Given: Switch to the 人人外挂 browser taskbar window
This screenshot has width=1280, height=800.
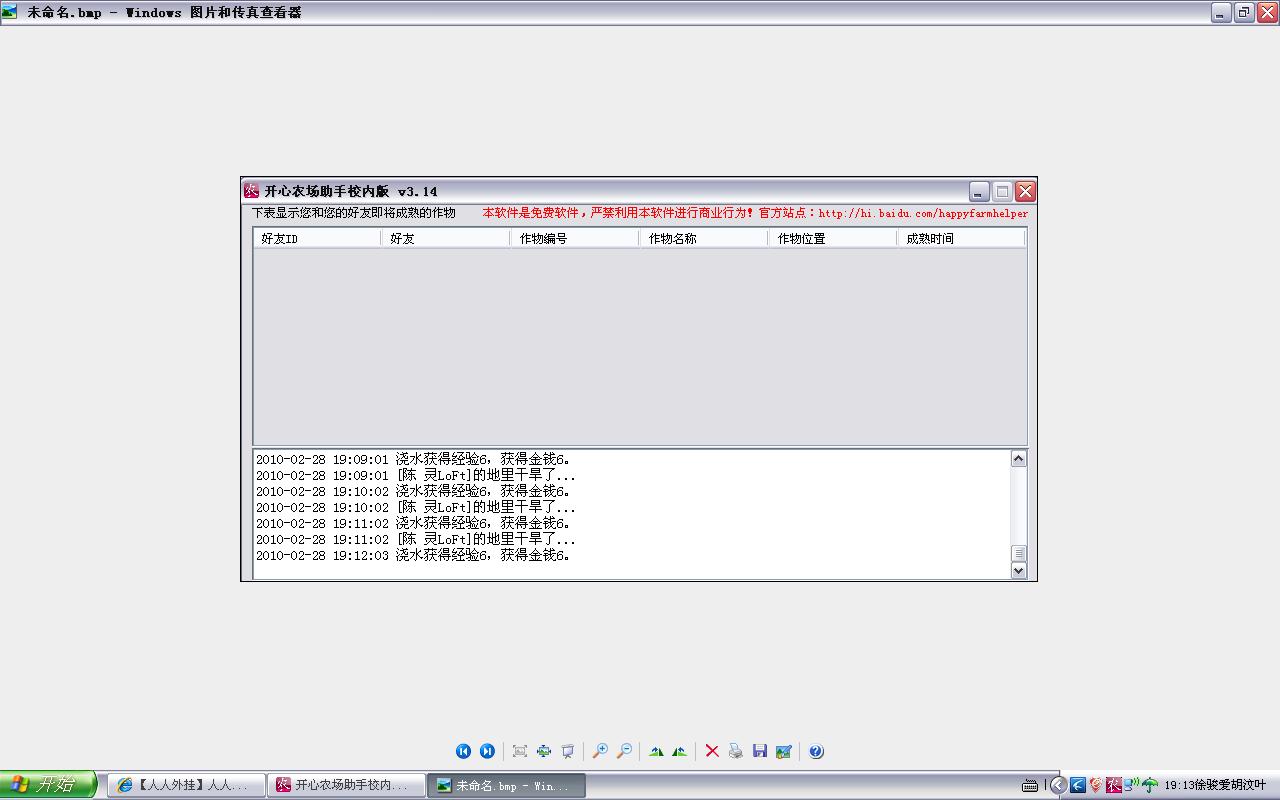Looking at the screenshot, I should [x=186, y=785].
